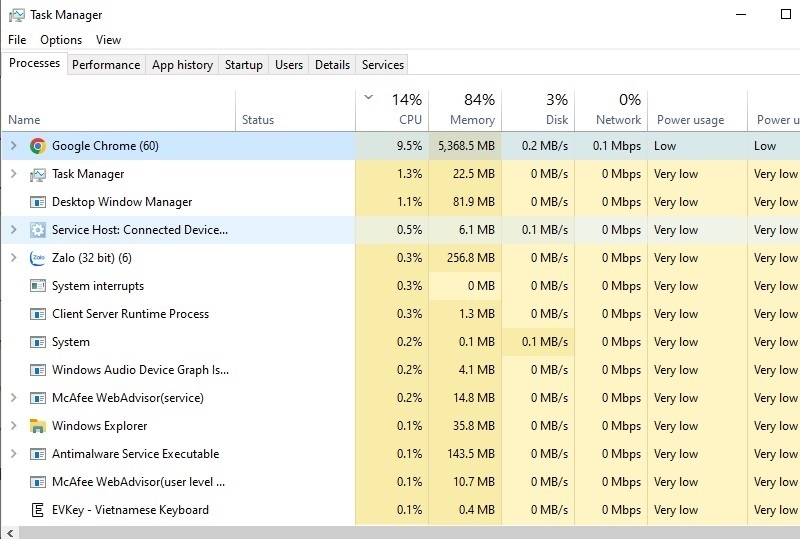
Task: Select the Desktop Window Manager row name
Action: (122, 202)
